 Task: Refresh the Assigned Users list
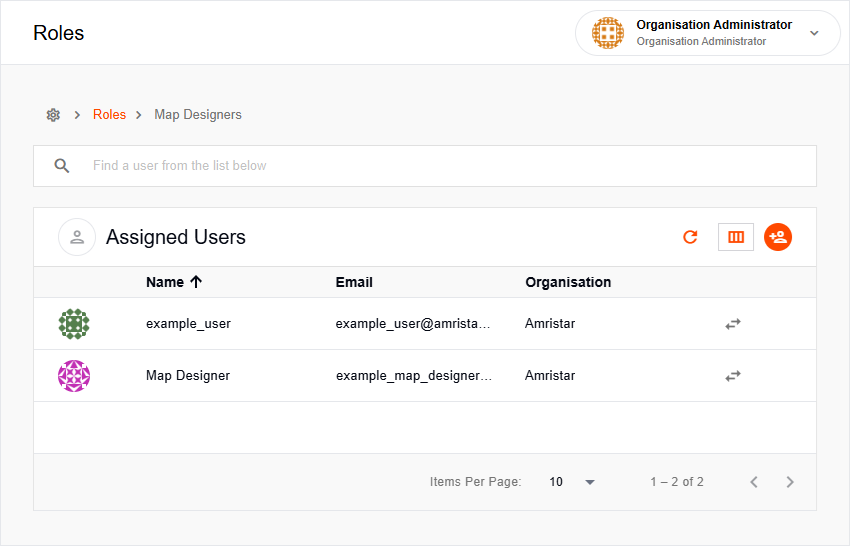(x=690, y=237)
